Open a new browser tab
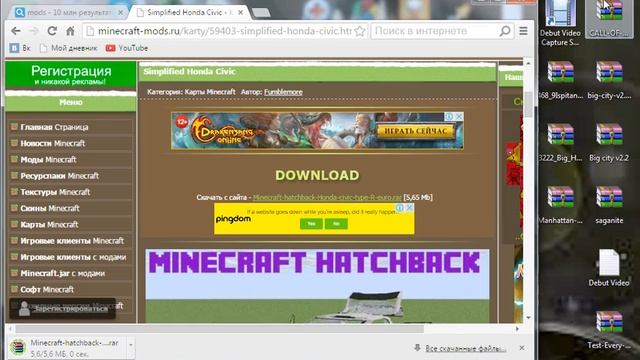 click(261, 13)
